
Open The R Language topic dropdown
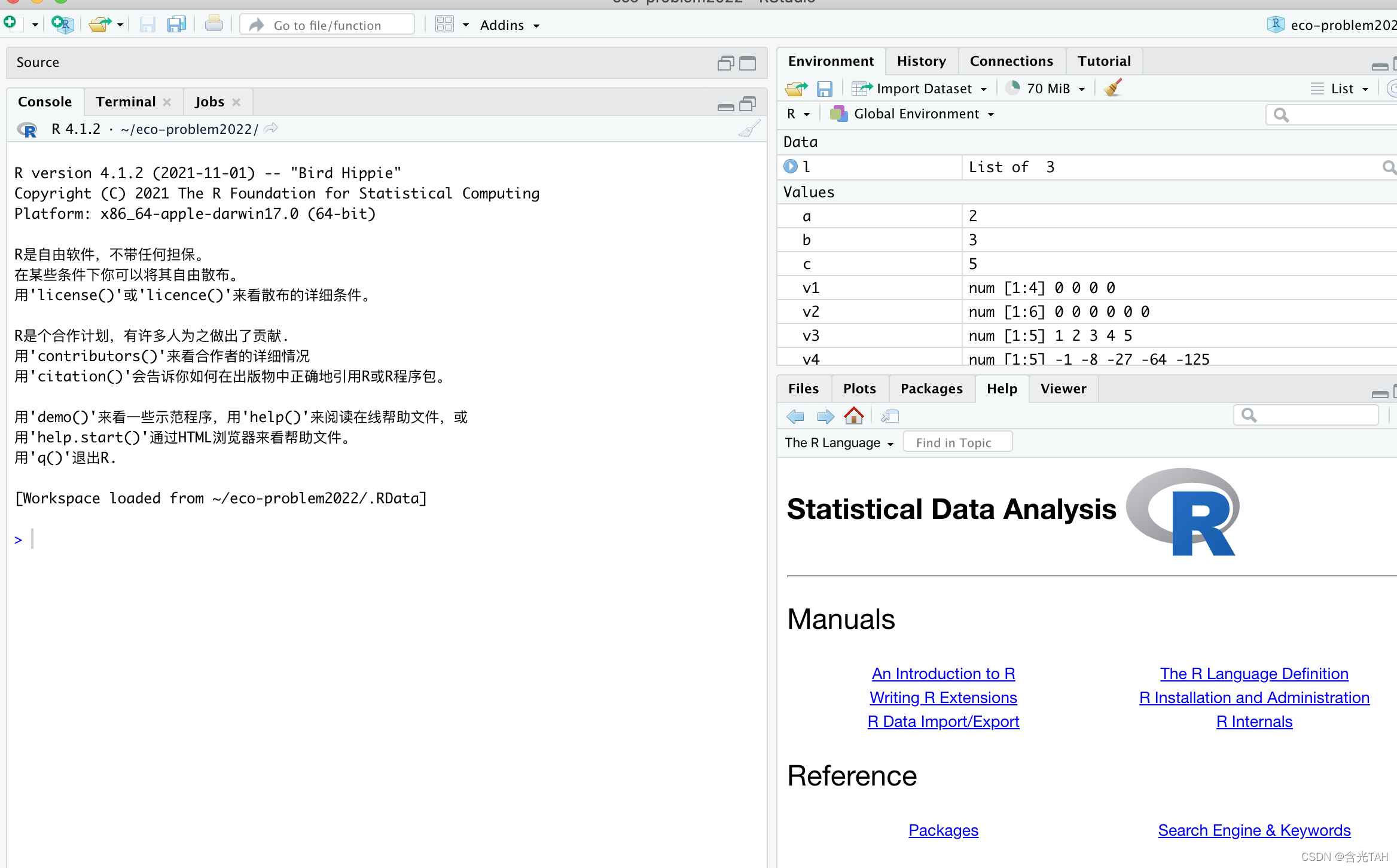[839, 443]
